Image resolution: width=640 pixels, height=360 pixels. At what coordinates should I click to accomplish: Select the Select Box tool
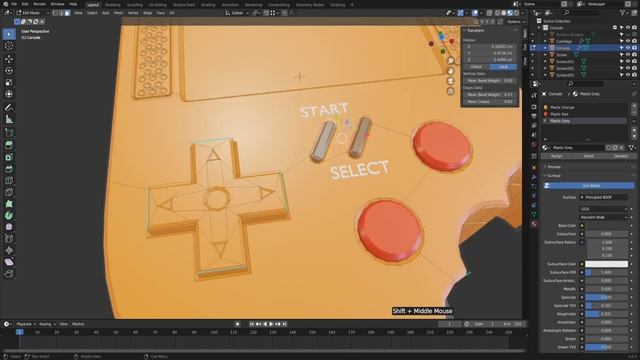click(9, 34)
